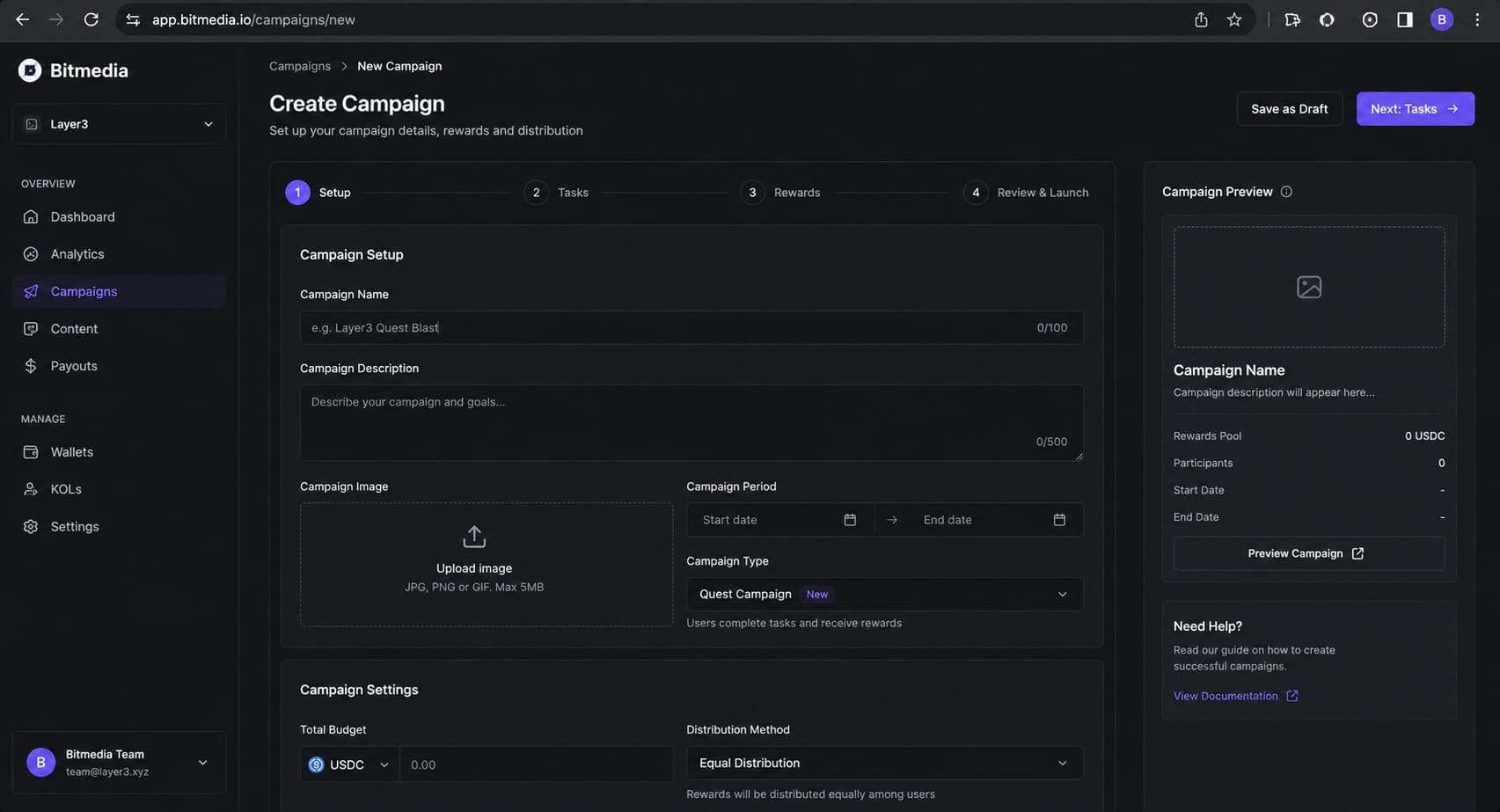Open Dashboard in the sidebar
Image resolution: width=1500 pixels, height=812 pixels.
(119, 216)
